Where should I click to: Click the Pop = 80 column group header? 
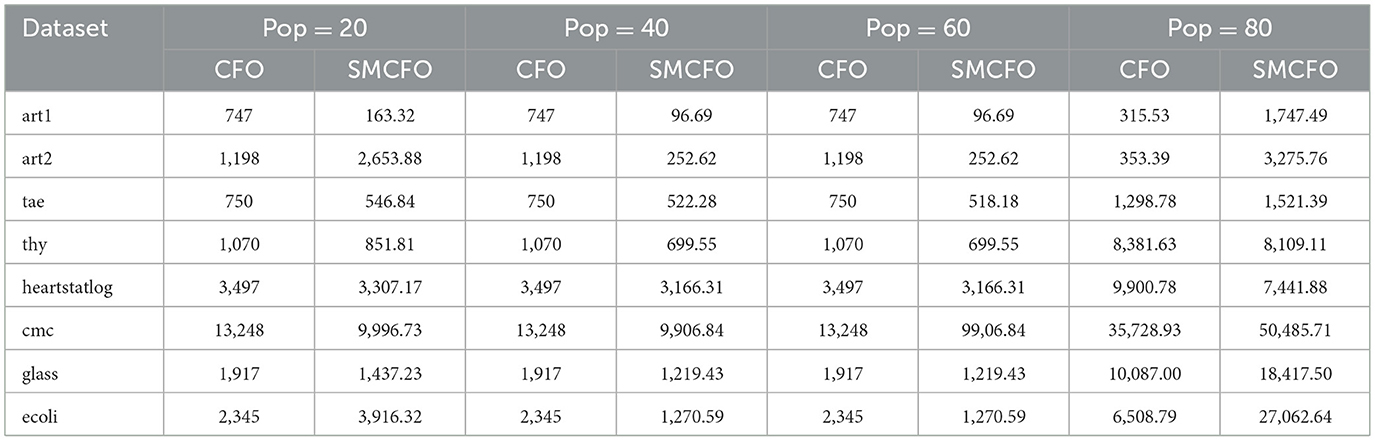click(1220, 28)
